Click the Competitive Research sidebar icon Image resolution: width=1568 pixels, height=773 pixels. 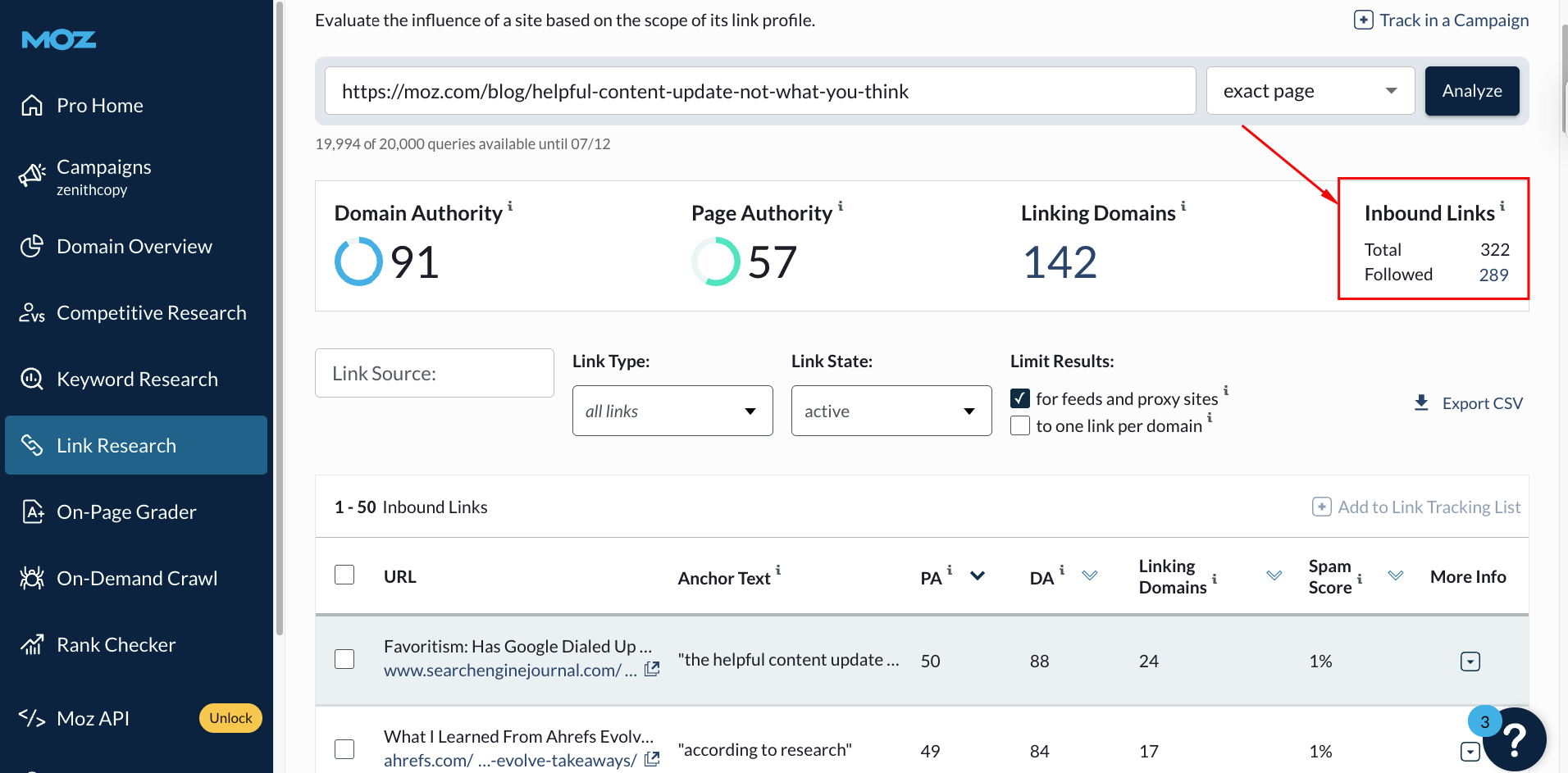pos(31,312)
